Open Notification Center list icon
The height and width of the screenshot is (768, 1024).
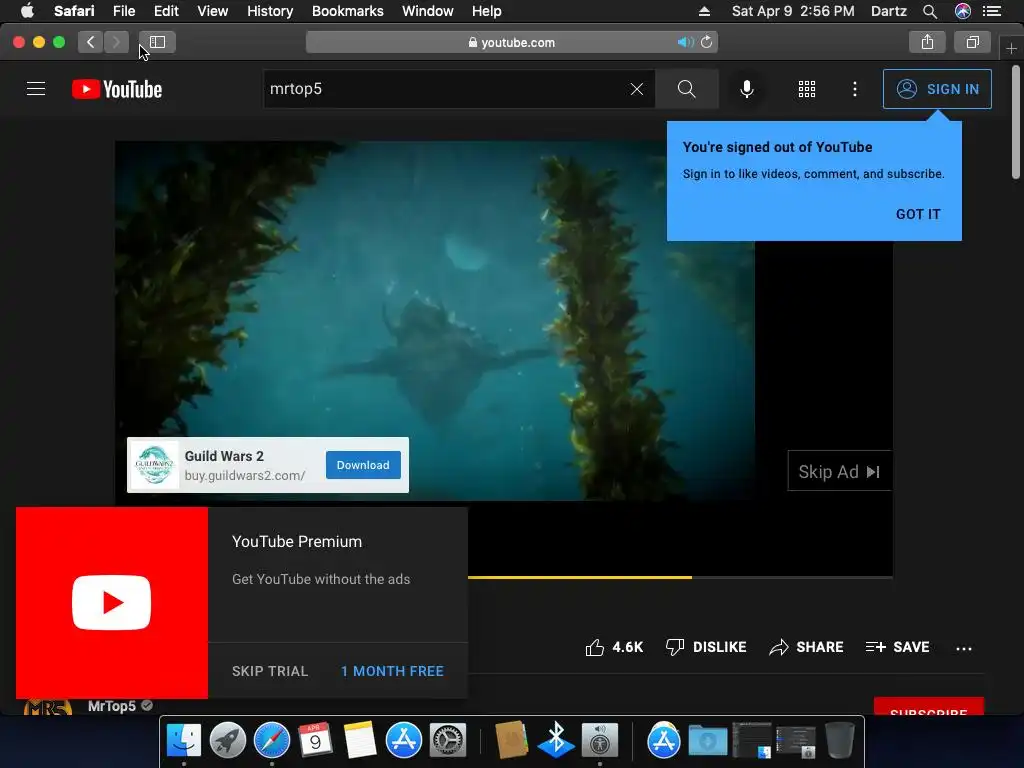click(991, 11)
